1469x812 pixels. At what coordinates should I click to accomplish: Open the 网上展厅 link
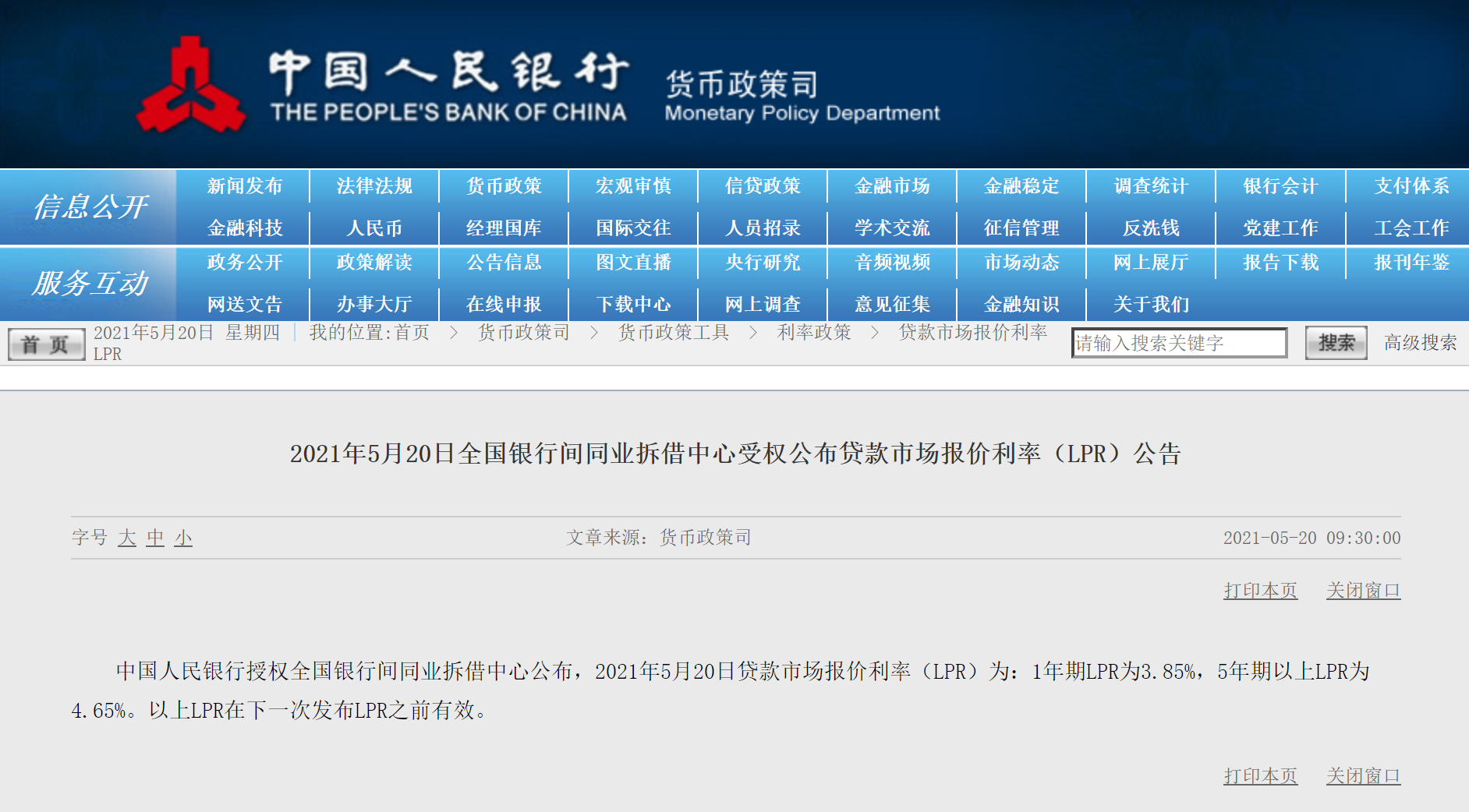(x=1151, y=263)
